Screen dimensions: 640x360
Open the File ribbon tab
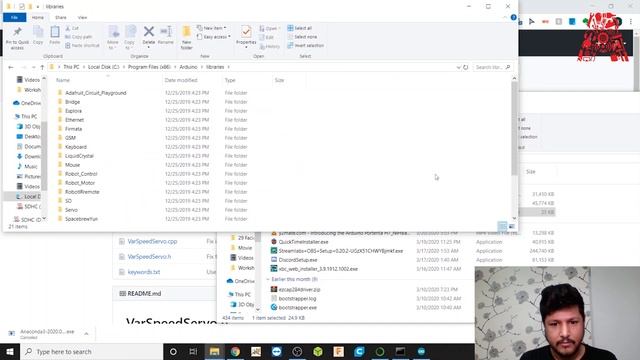click(x=14, y=18)
